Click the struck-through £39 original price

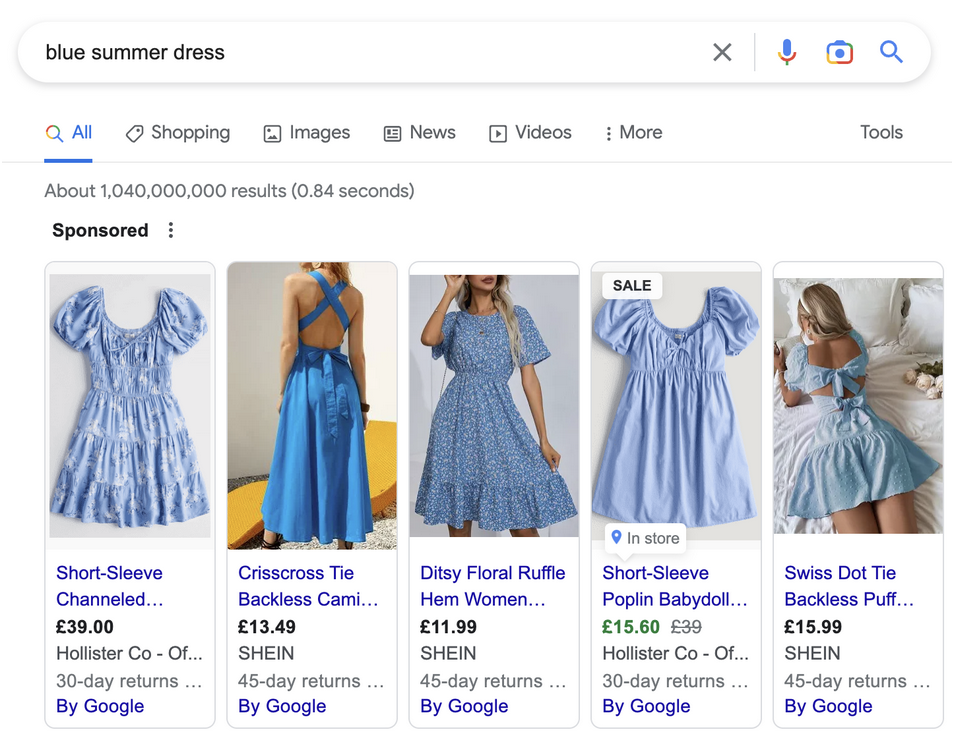[686, 627]
